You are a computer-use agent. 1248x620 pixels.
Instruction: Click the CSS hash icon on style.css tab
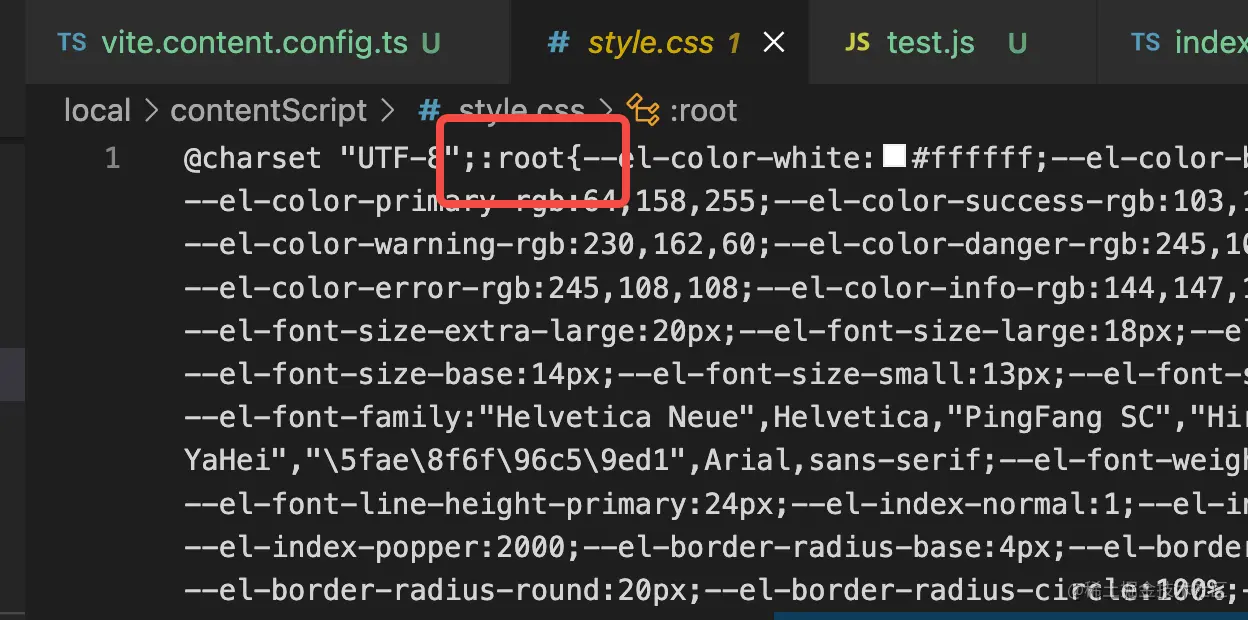pos(558,42)
